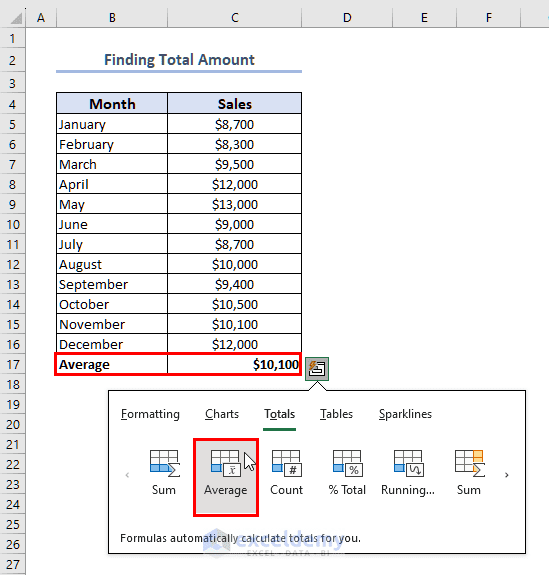Show more totals with right arrow
Viewport: 549px width, 575px height.
(507, 475)
